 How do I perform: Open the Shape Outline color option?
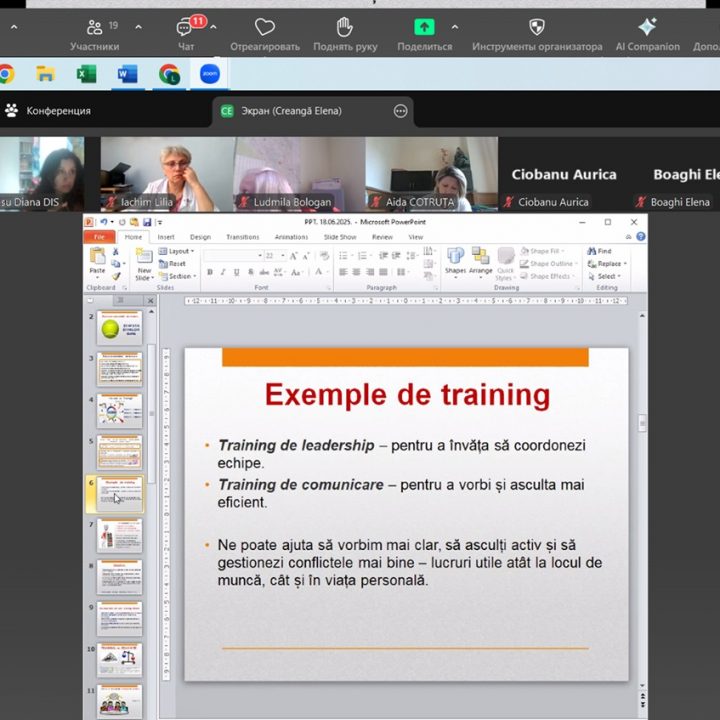pos(548,264)
